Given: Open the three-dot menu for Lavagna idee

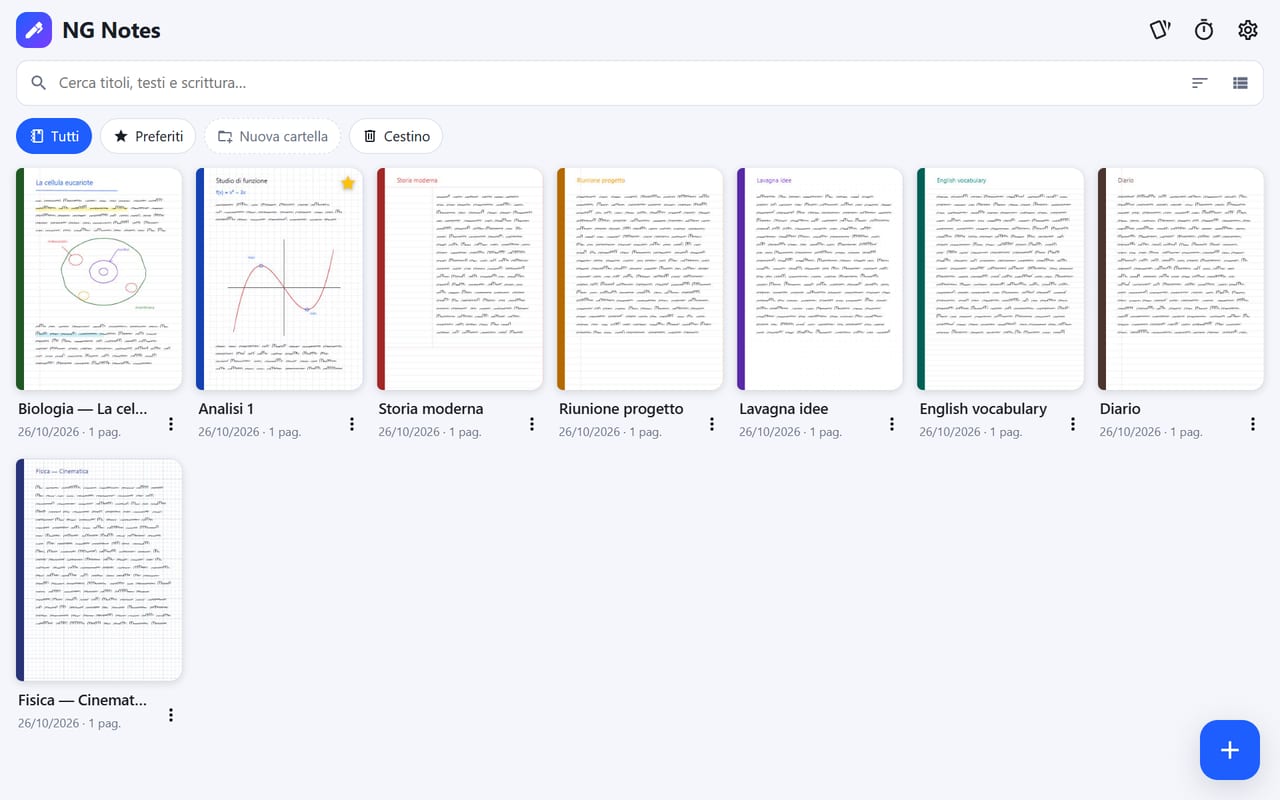Looking at the screenshot, I should tap(892, 424).
